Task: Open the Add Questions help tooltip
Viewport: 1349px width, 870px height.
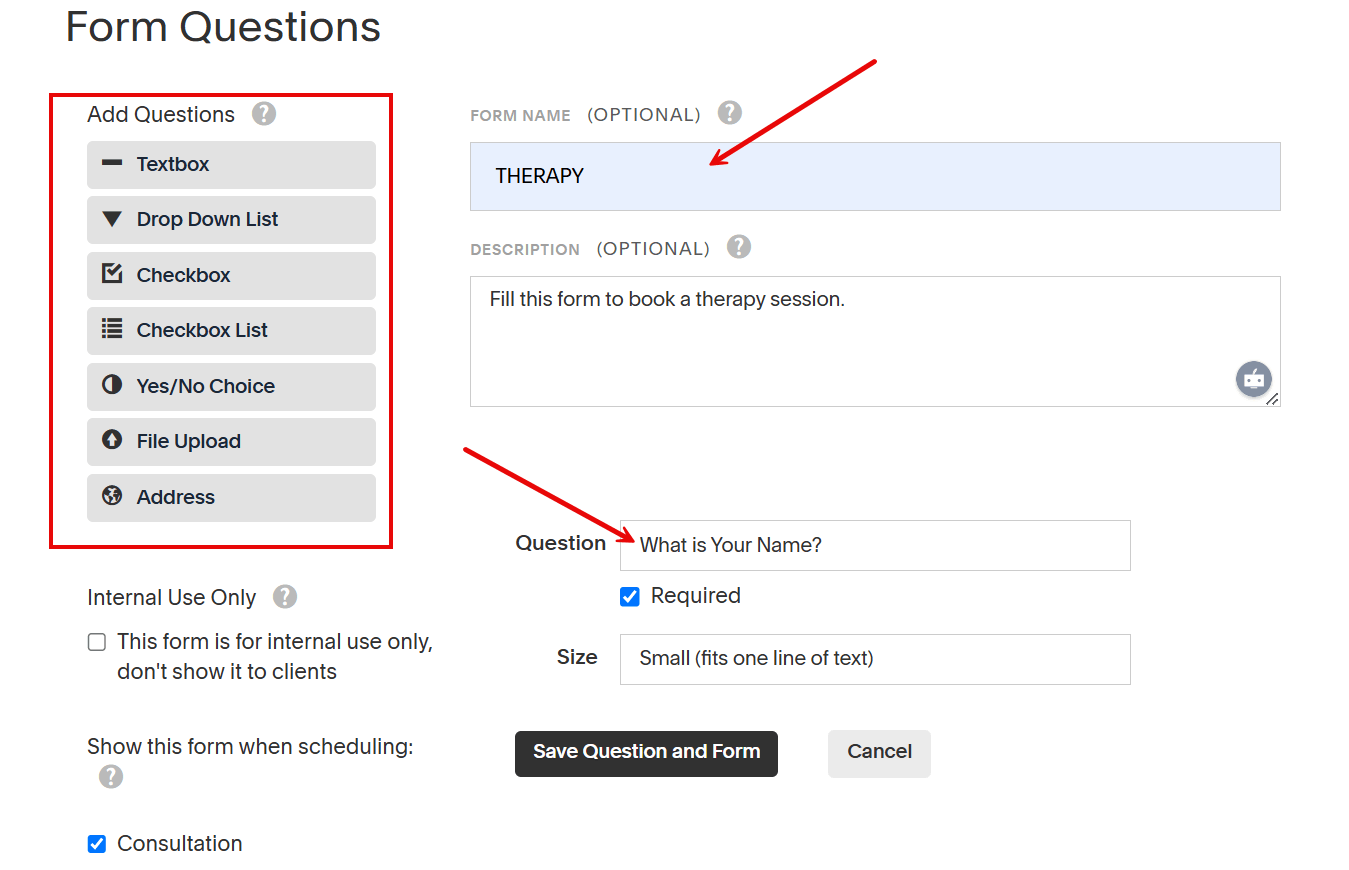Action: click(x=263, y=113)
